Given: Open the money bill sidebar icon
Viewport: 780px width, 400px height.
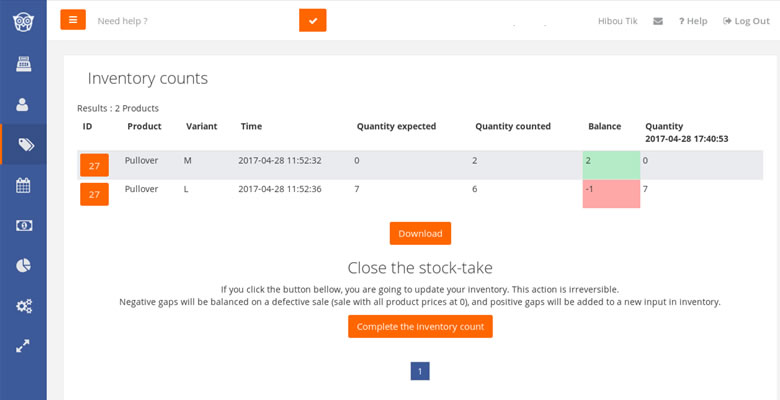Looking at the screenshot, I should coord(23,225).
